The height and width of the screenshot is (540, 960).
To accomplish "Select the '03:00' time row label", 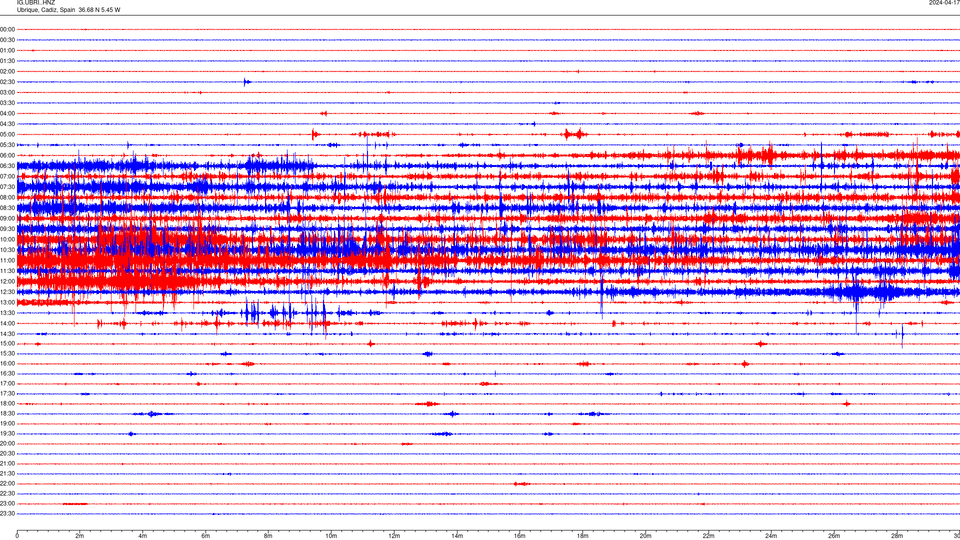I will (7, 92).
